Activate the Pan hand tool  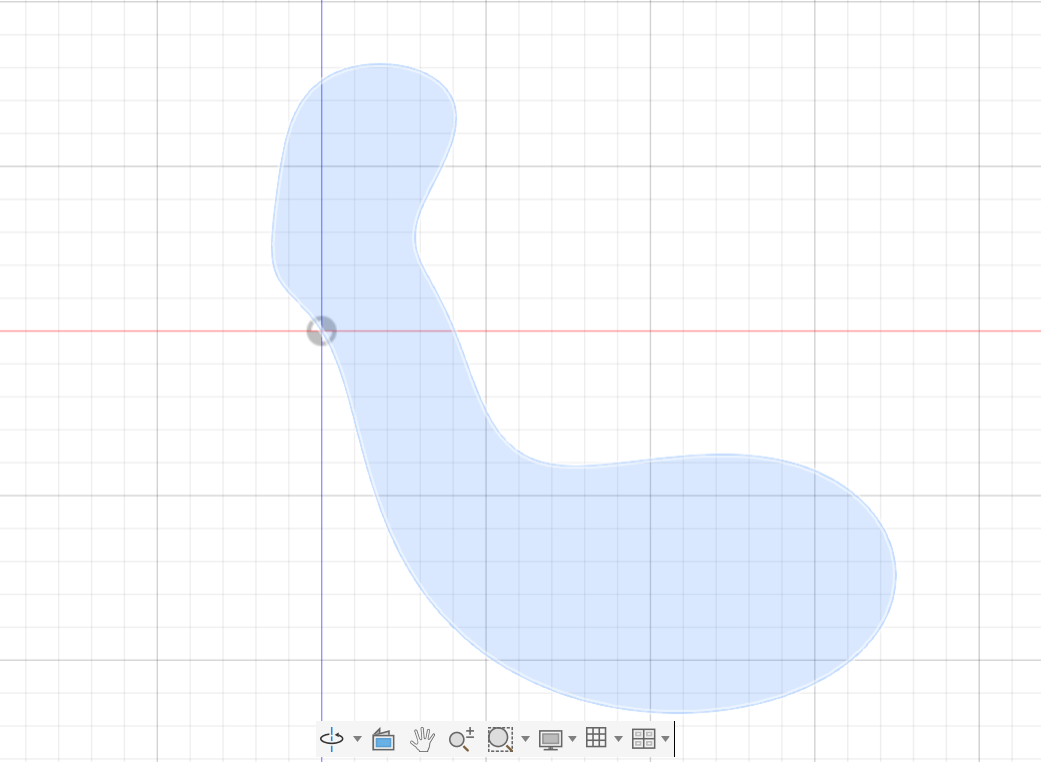(x=422, y=738)
